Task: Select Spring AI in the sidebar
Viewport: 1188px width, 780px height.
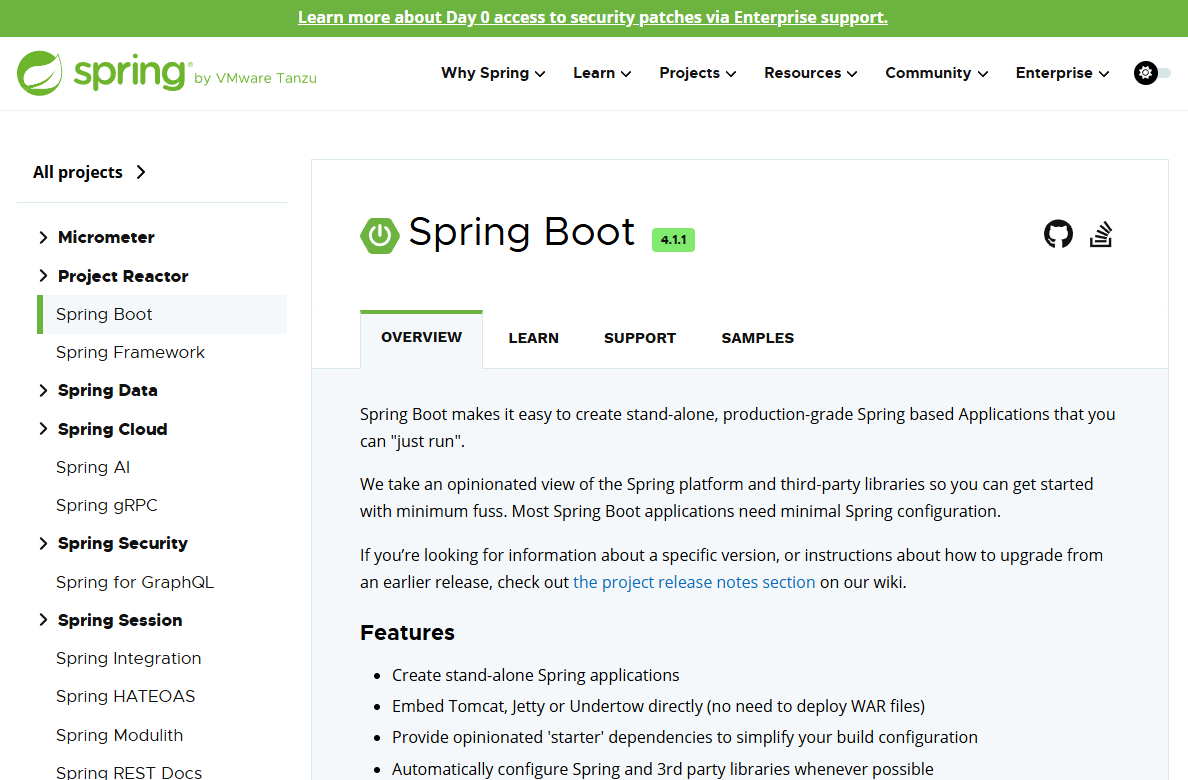Action: click(x=93, y=467)
